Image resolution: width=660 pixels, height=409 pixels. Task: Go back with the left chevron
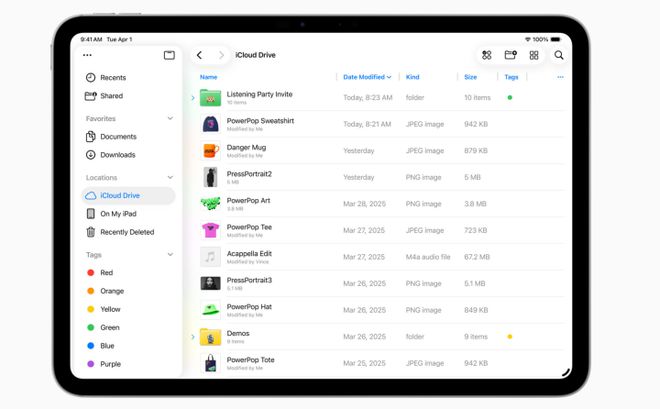click(x=200, y=55)
